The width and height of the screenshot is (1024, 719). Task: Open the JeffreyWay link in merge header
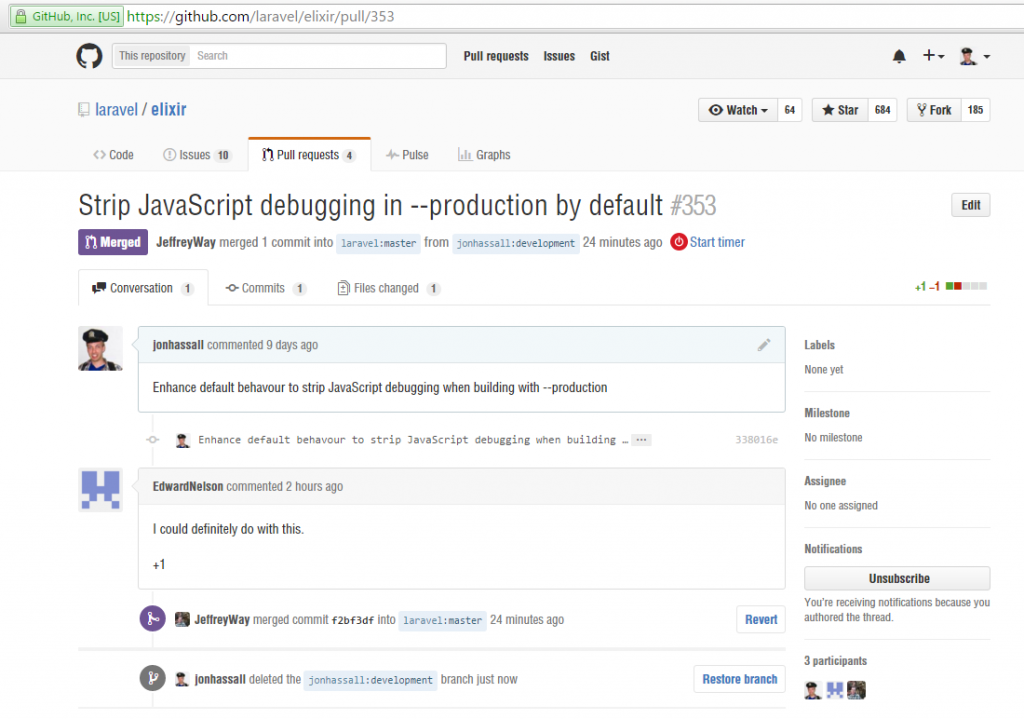tap(185, 242)
